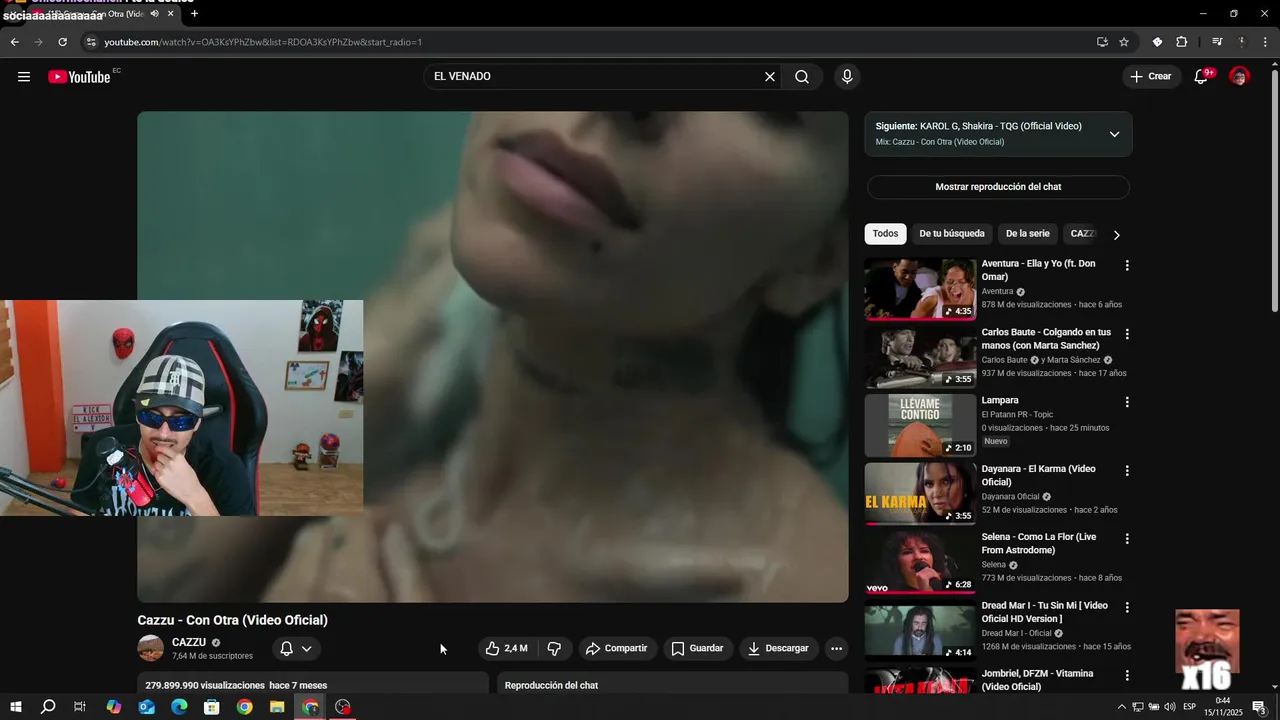This screenshot has height=720, width=1280.
Task: Click the Descargar button
Action: pyautogui.click(x=779, y=648)
